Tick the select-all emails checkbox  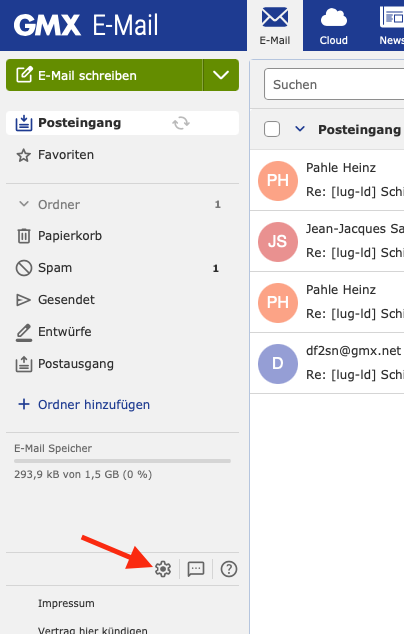[x=272, y=129]
